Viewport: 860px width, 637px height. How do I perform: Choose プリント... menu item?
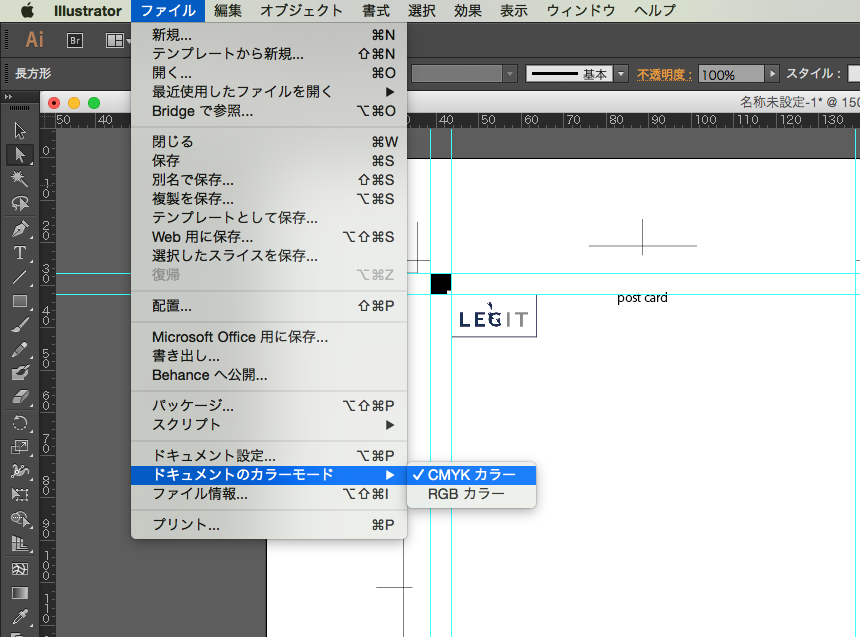tap(269, 525)
